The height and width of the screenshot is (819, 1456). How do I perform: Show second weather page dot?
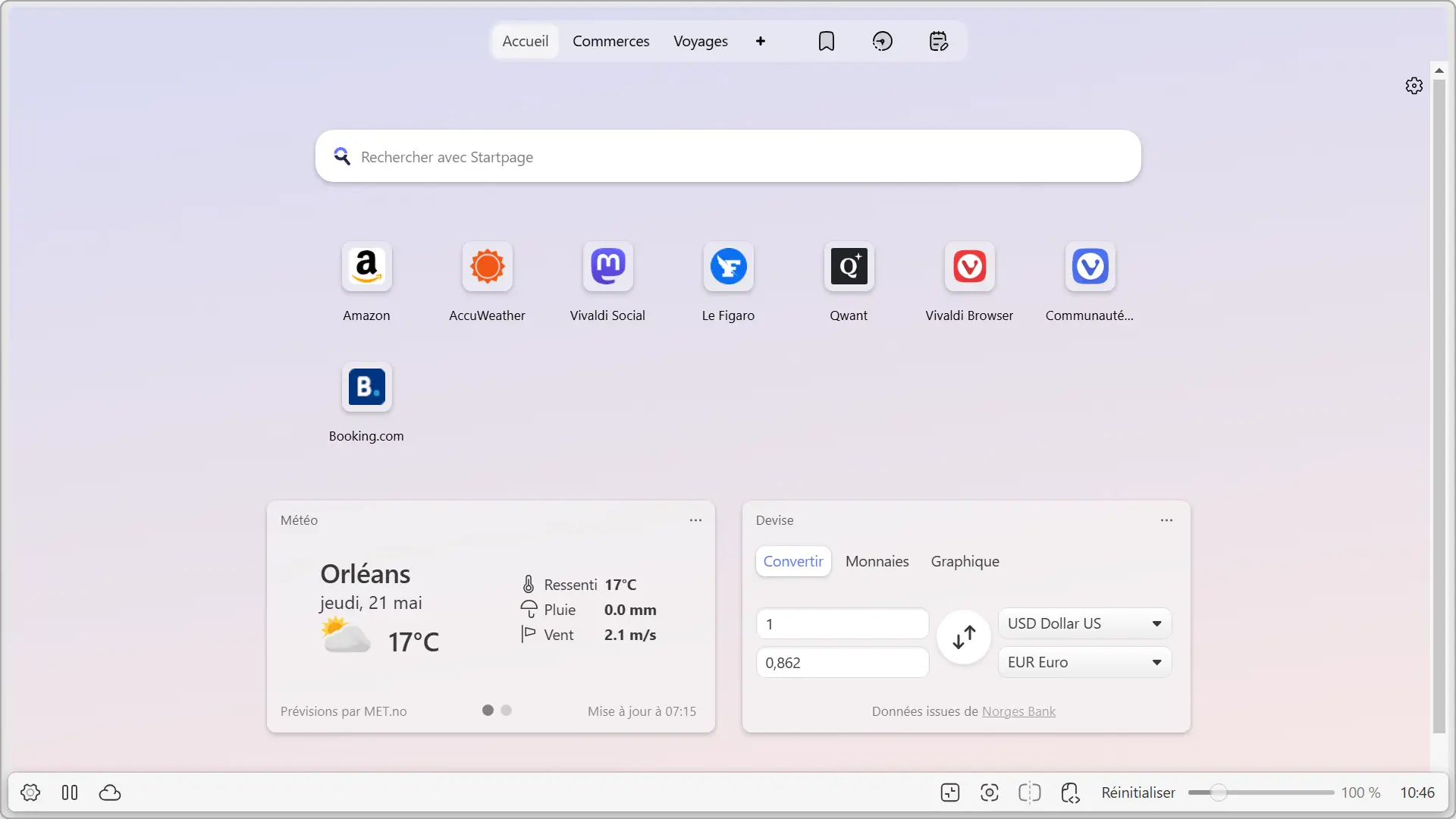coord(507,711)
